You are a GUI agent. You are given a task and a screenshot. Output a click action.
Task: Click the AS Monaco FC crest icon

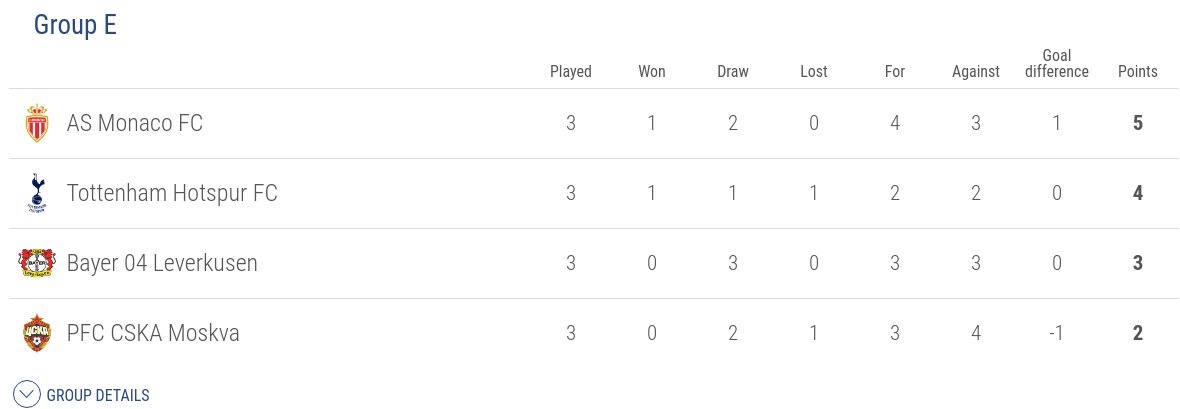coord(36,124)
